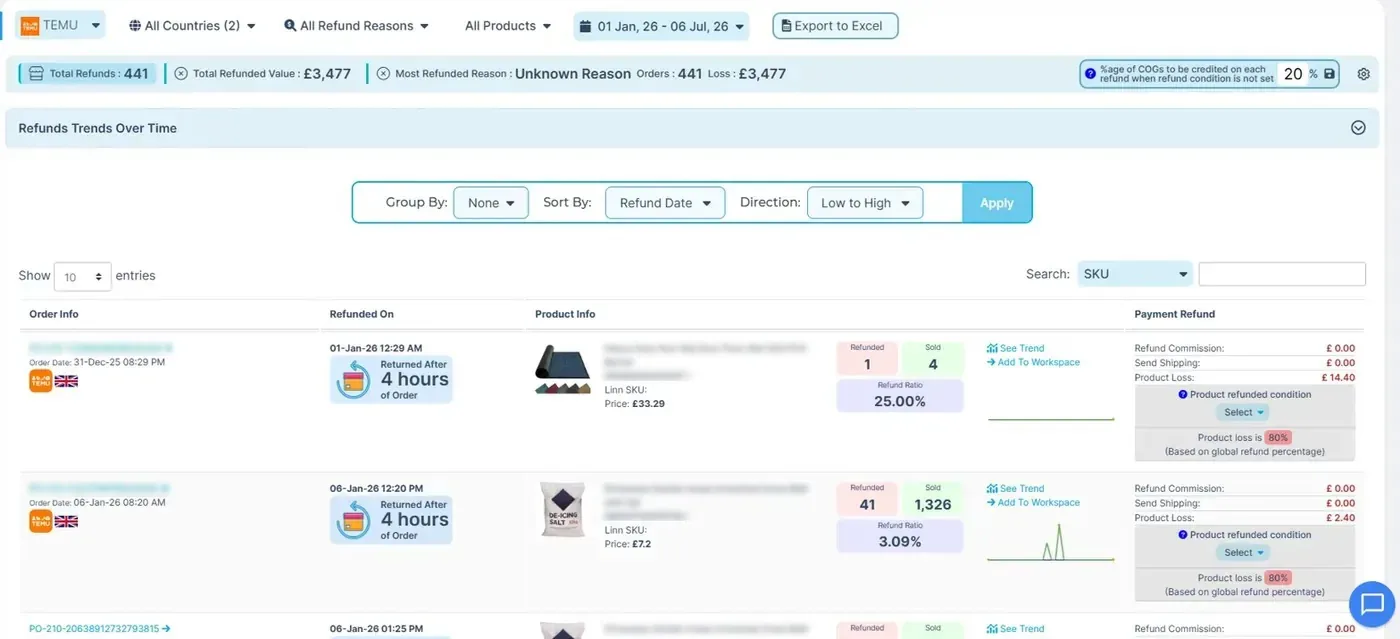Click Add To Workspace for the £33.29 product
Screen dimensions: 1400x639
pyautogui.click(x=1033, y=362)
